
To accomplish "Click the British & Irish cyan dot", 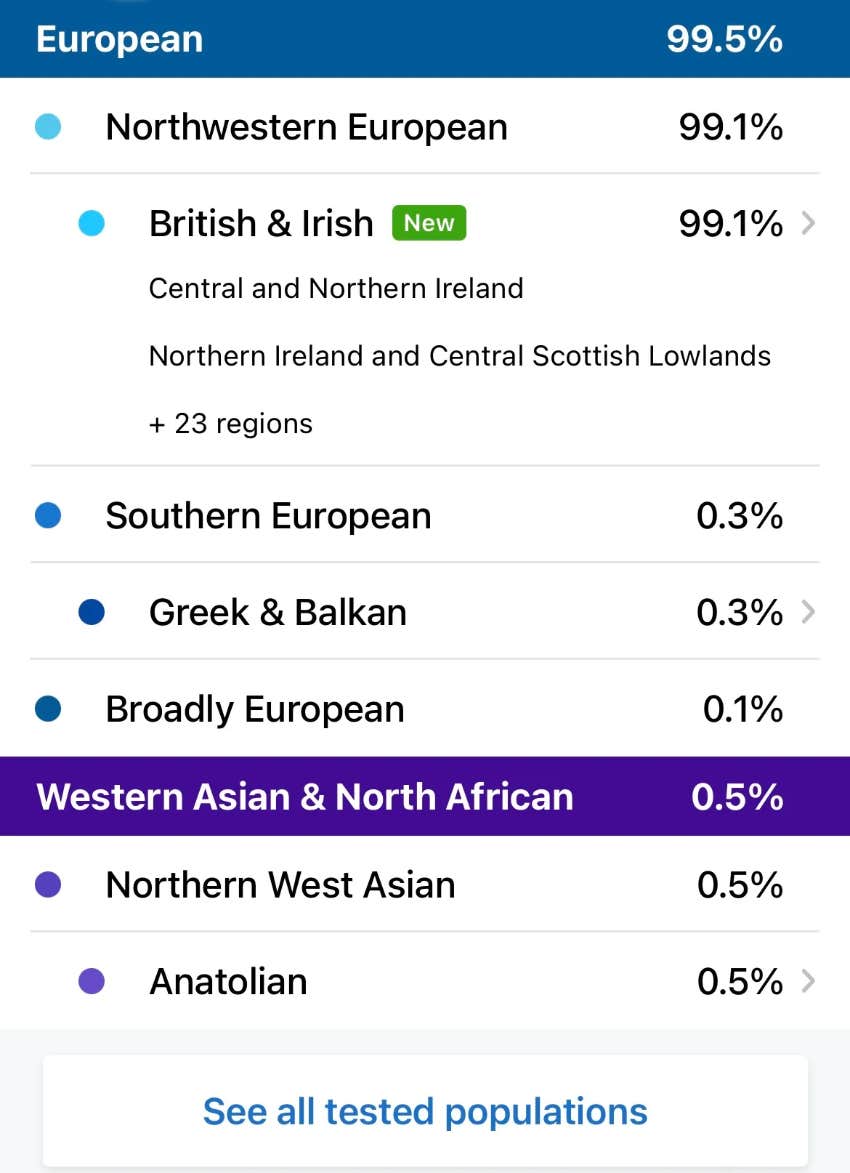I will [x=91, y=223].
